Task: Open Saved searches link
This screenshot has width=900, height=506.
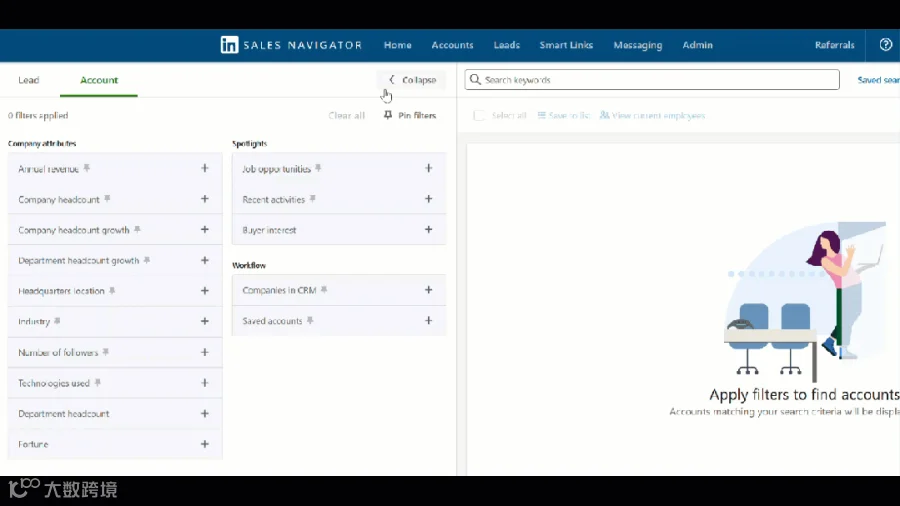Action: pos(879,80)
